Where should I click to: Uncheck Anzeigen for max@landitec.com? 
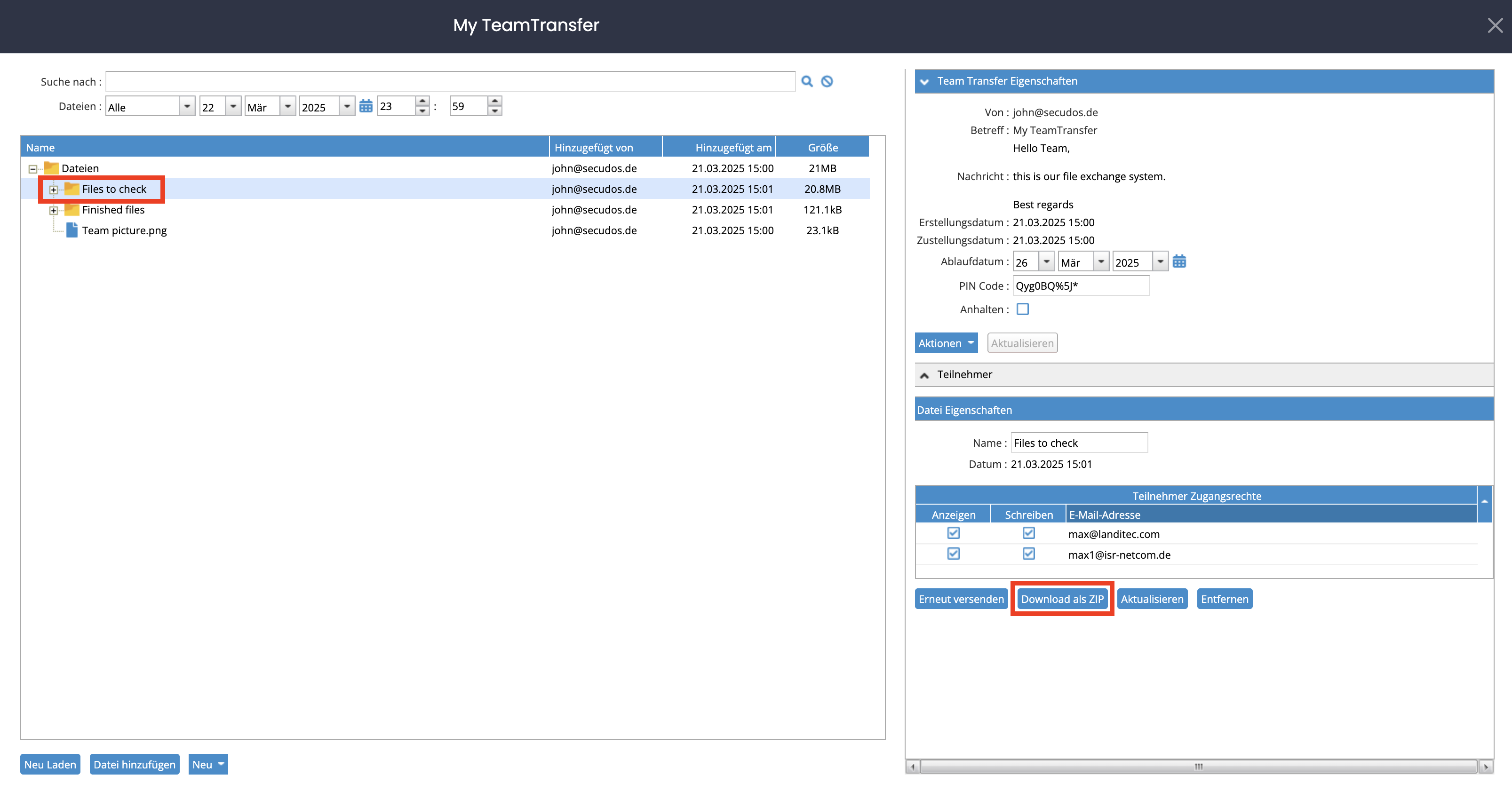[953, 533]
